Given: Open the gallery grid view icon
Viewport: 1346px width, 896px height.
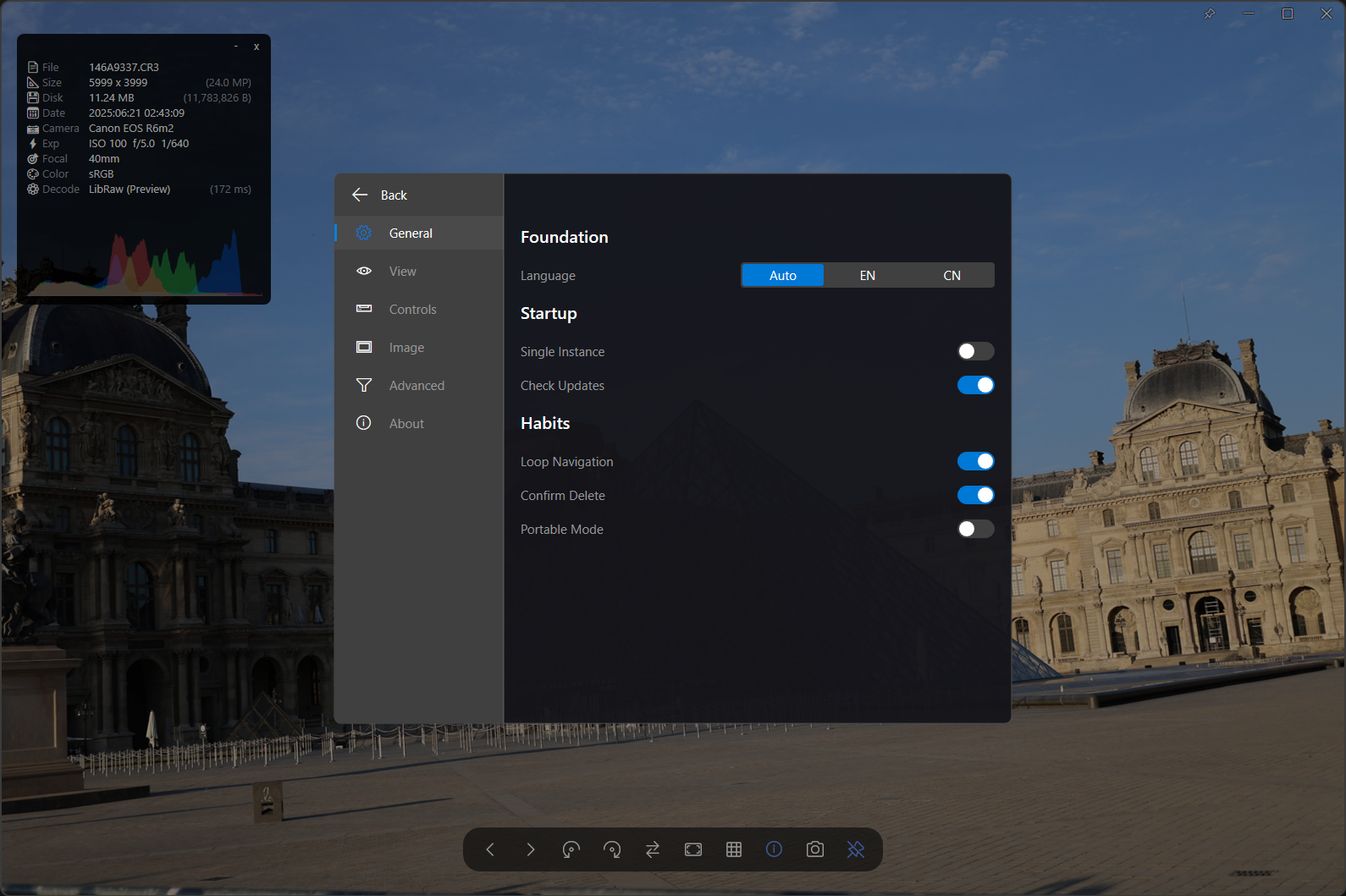Looking at the screenshot, I should click(x=734, y=849).
